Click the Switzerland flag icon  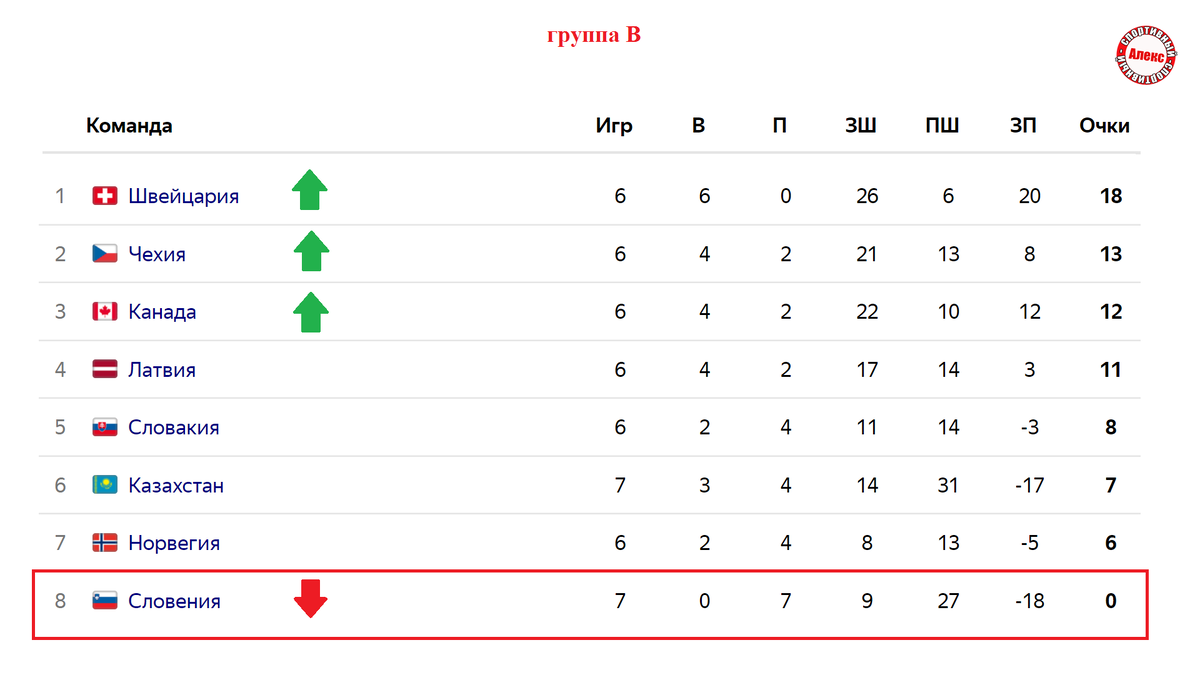(105, 196)
